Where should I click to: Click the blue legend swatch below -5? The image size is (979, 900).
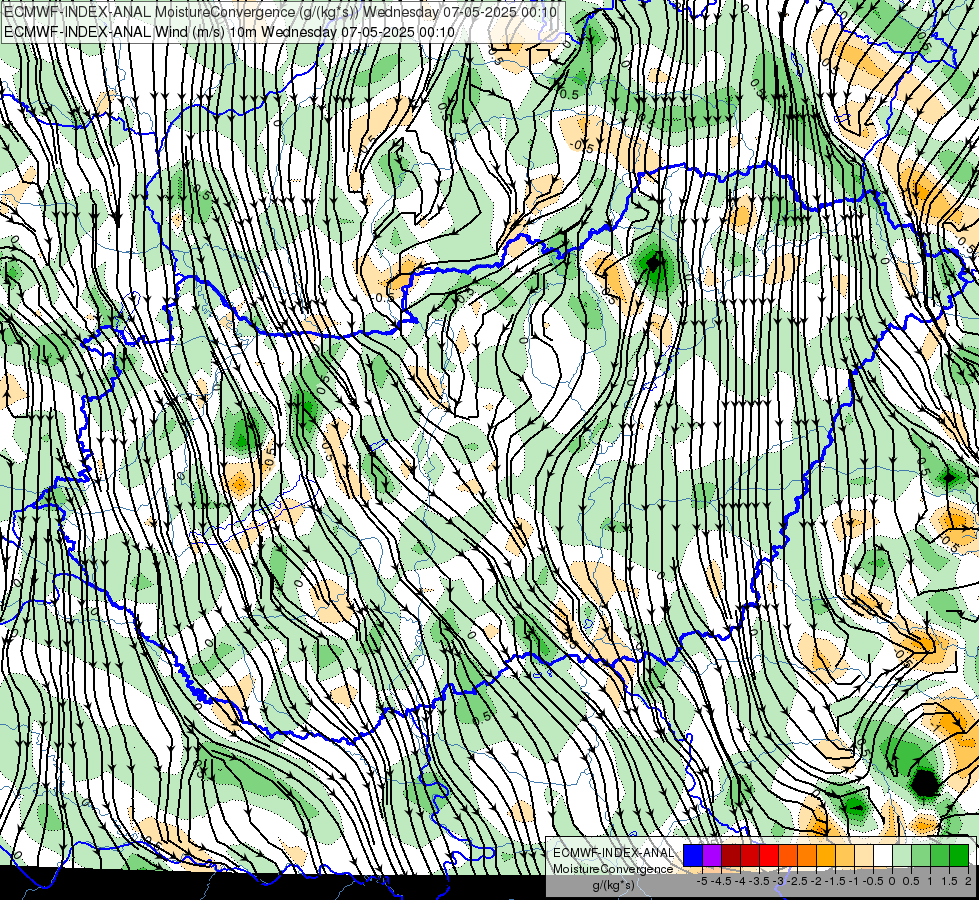693,855
